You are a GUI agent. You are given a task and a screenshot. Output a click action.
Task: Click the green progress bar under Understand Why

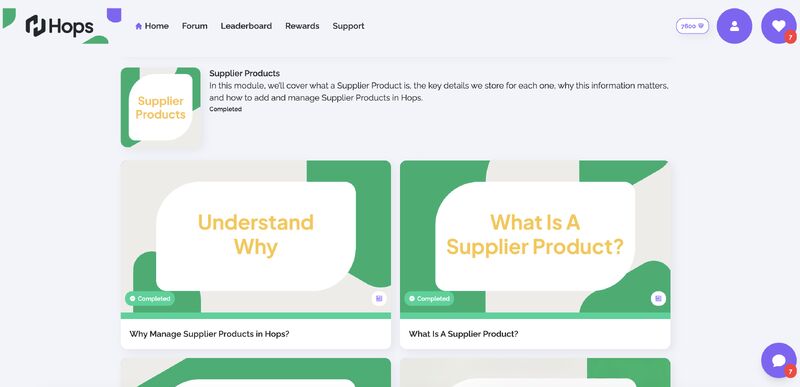256,316
